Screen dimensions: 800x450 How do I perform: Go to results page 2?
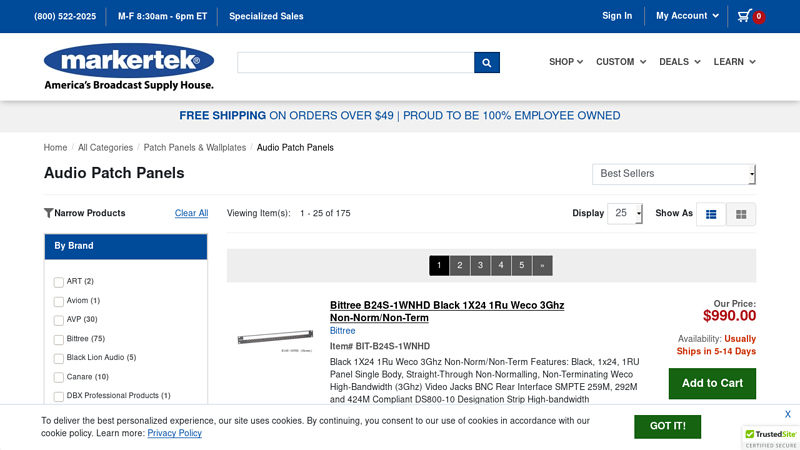(x=460, y=265)
